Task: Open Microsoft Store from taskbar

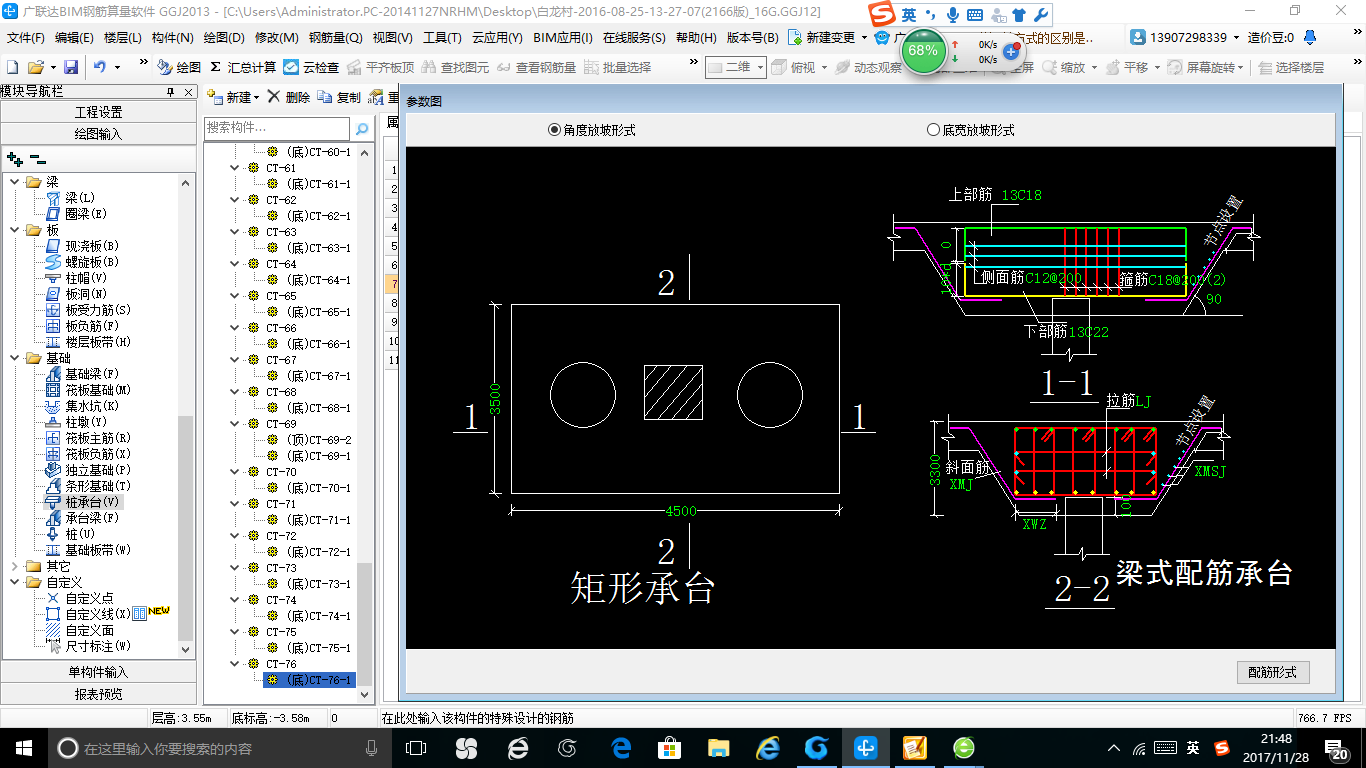Action: (668, 747)
